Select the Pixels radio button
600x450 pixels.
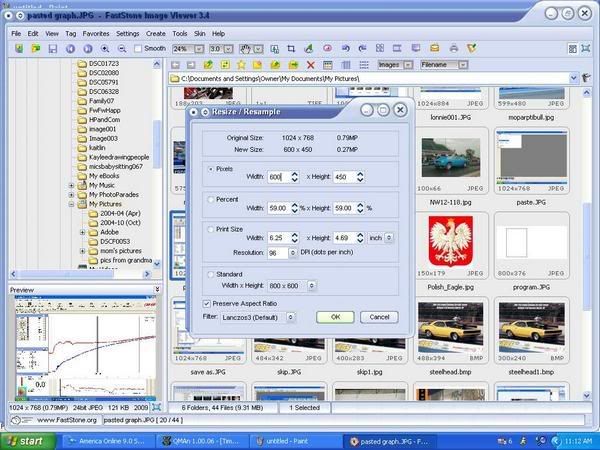210,169
